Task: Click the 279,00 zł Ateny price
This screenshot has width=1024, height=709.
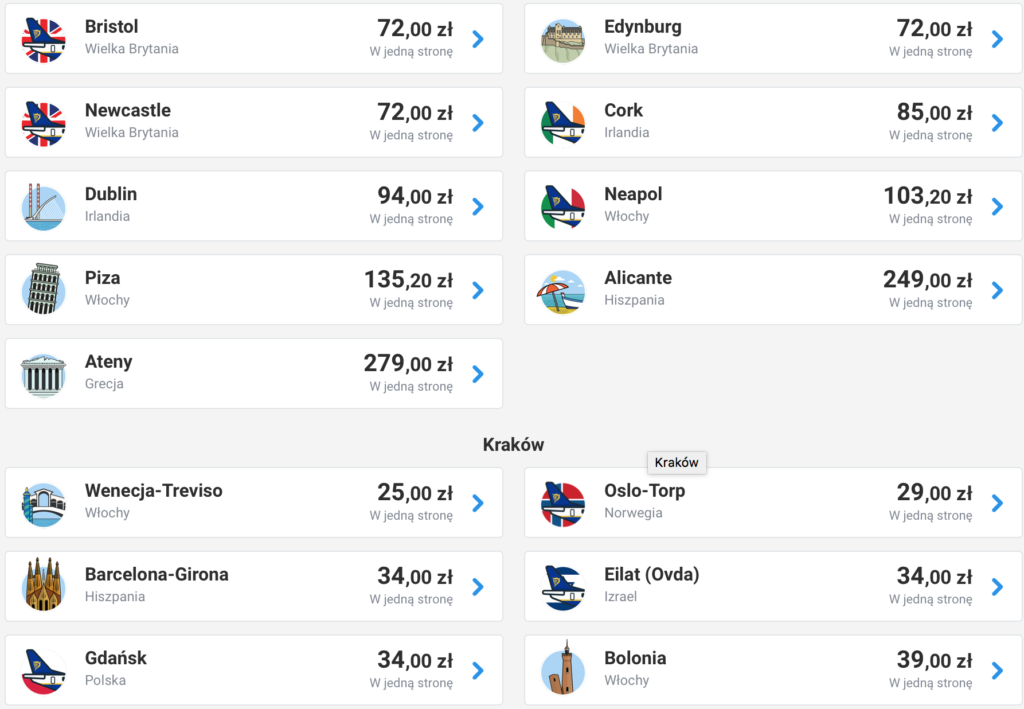Action: (x=408, y=363)
